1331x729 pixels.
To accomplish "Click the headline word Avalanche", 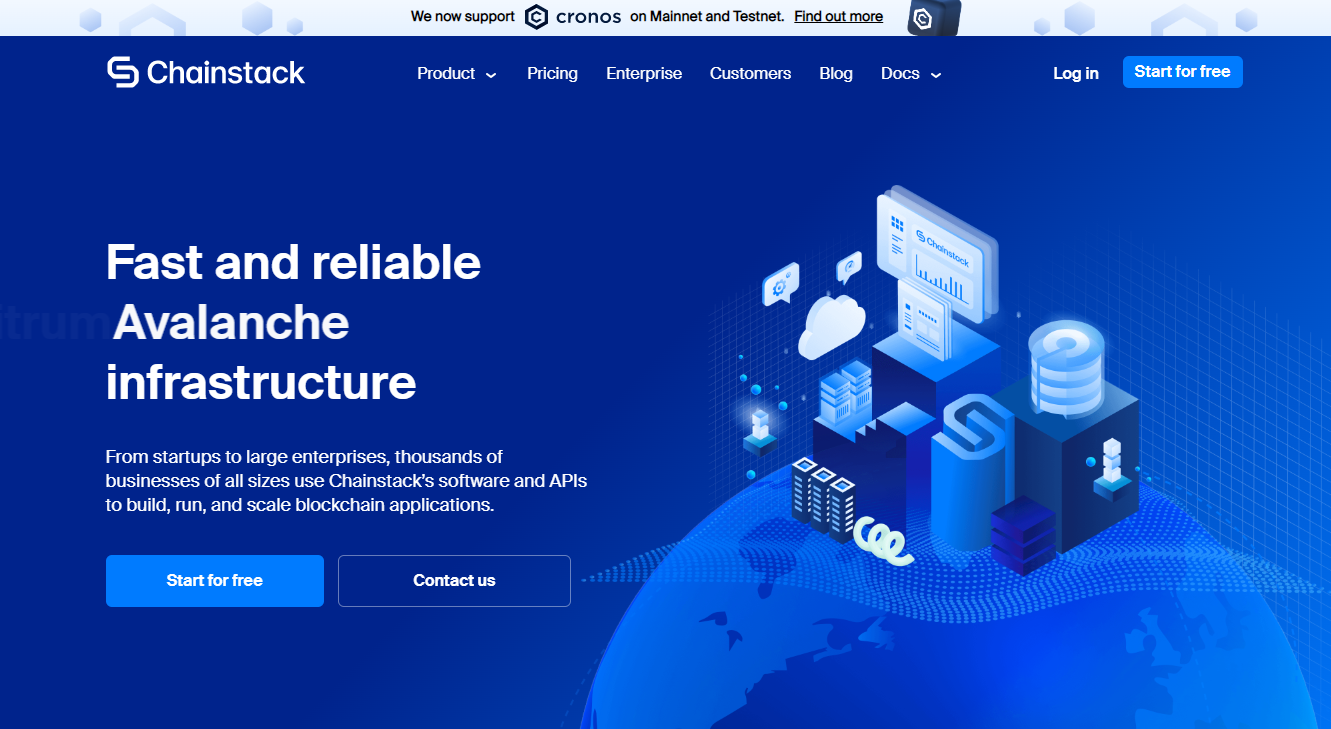I will [x=231, y=322].
